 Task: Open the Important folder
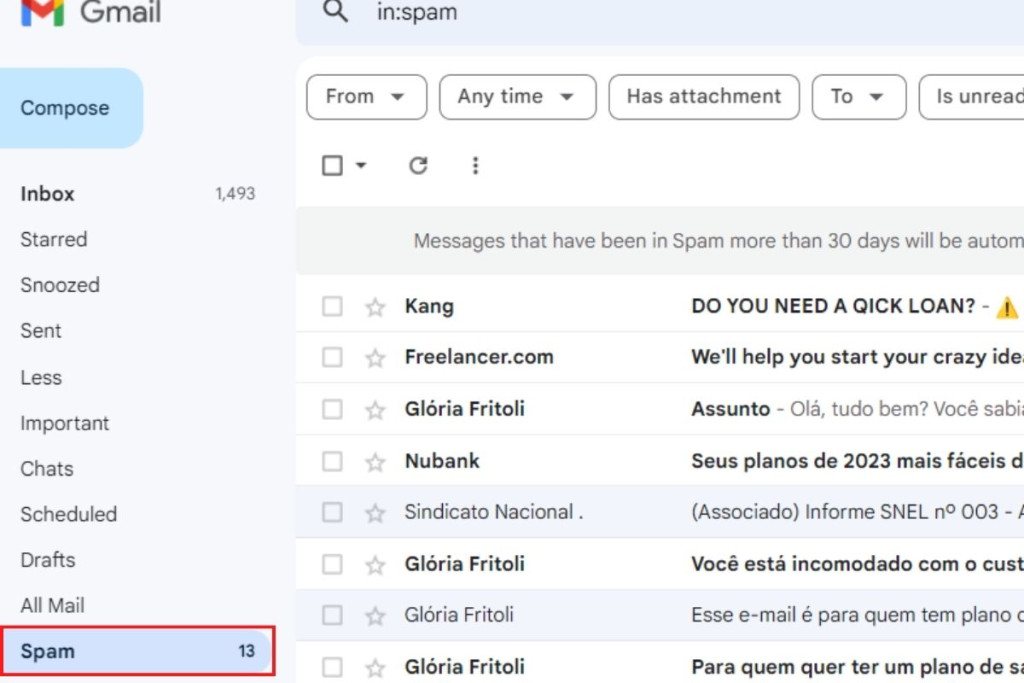(137, 423)
